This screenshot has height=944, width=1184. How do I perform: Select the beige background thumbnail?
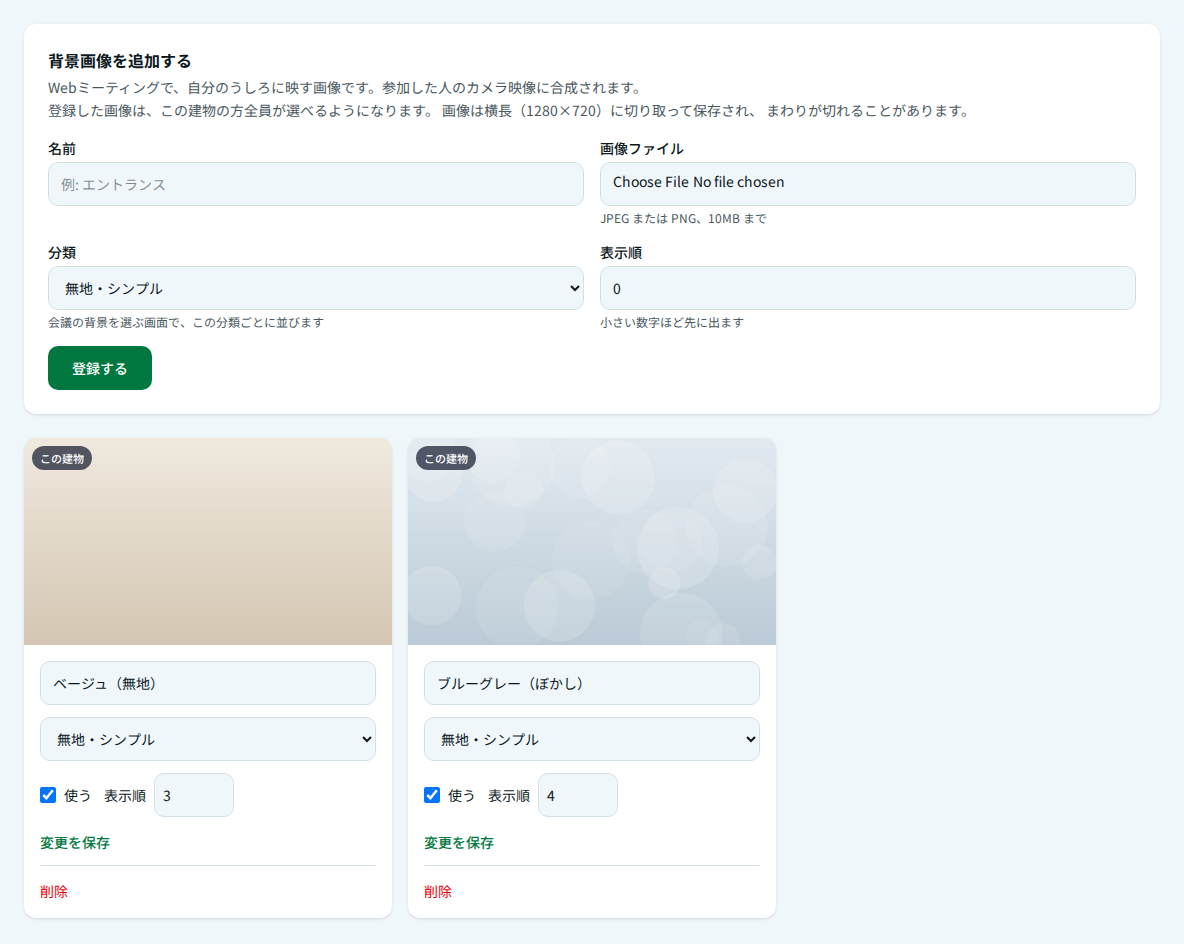[x=208, y=541]
